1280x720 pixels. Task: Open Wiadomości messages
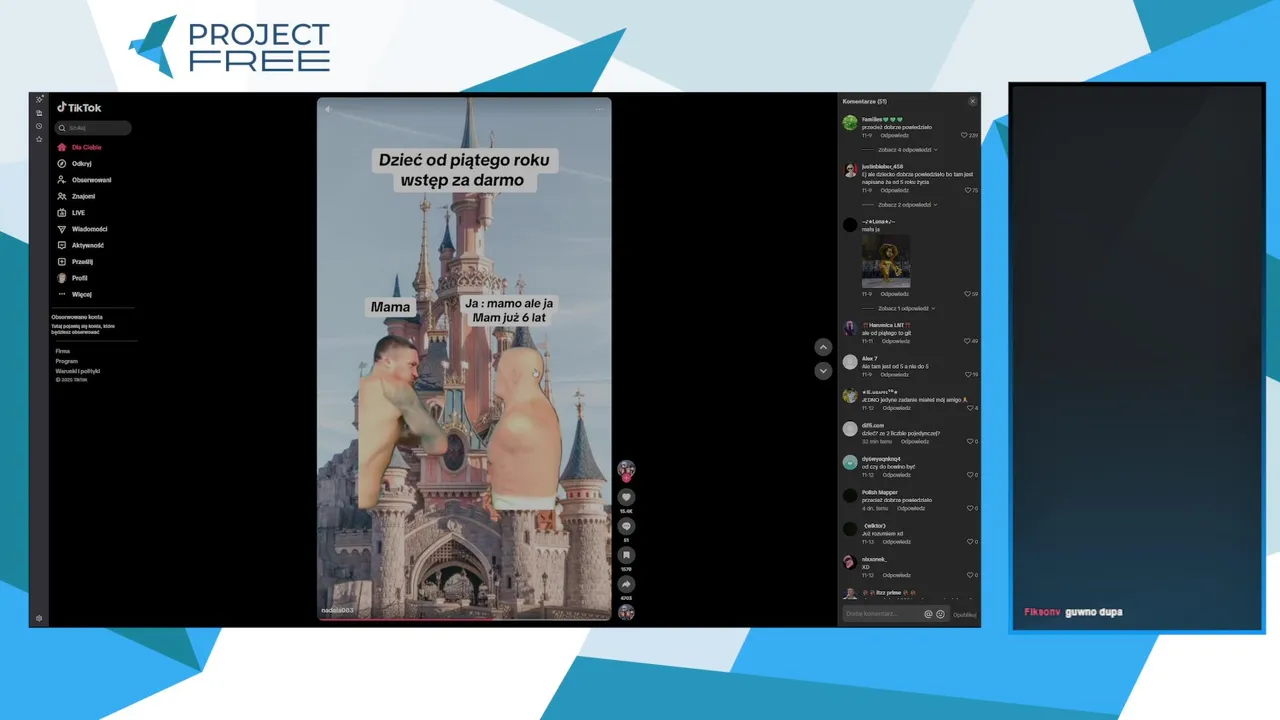pos(81,229)
